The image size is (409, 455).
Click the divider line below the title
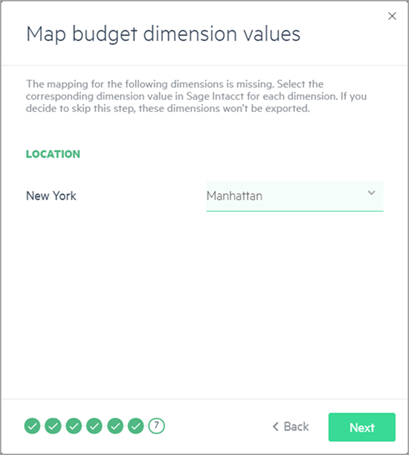(x=204, y=65)
